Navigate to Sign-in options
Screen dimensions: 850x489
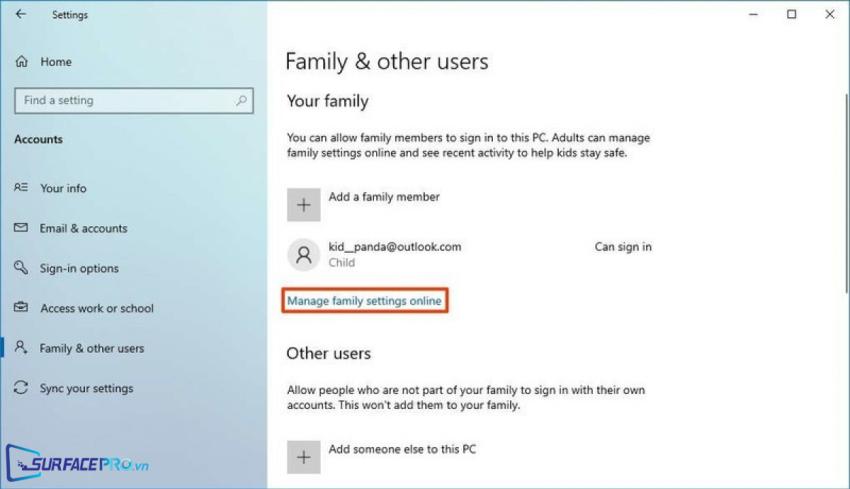(x=79, y=268)
